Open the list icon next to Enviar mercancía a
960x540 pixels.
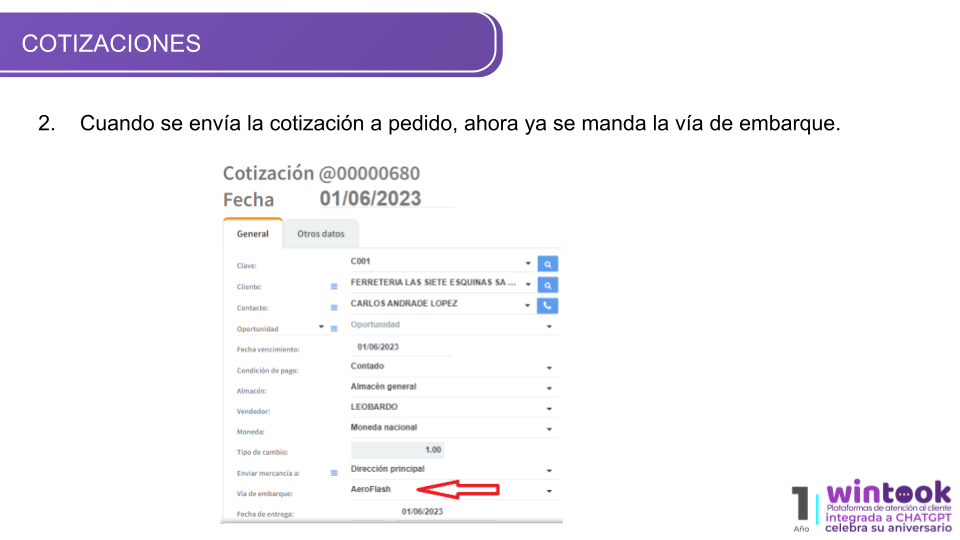[x=334, y=473]
